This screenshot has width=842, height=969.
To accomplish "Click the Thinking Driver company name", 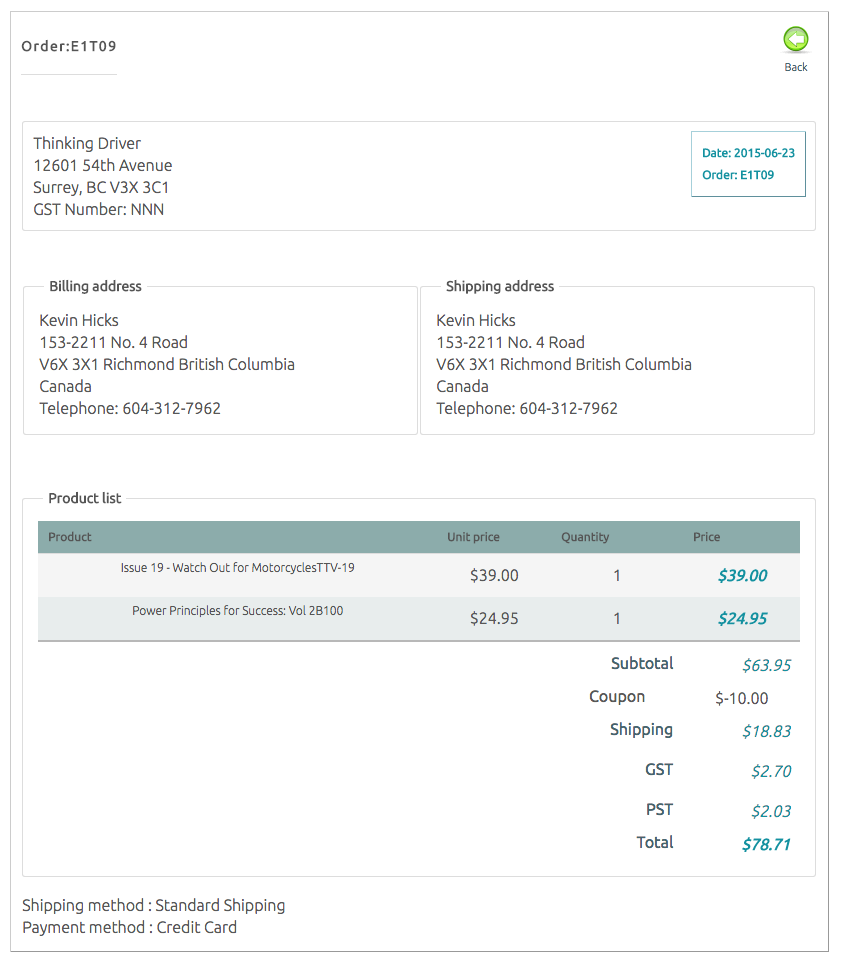I will (87, 143).
